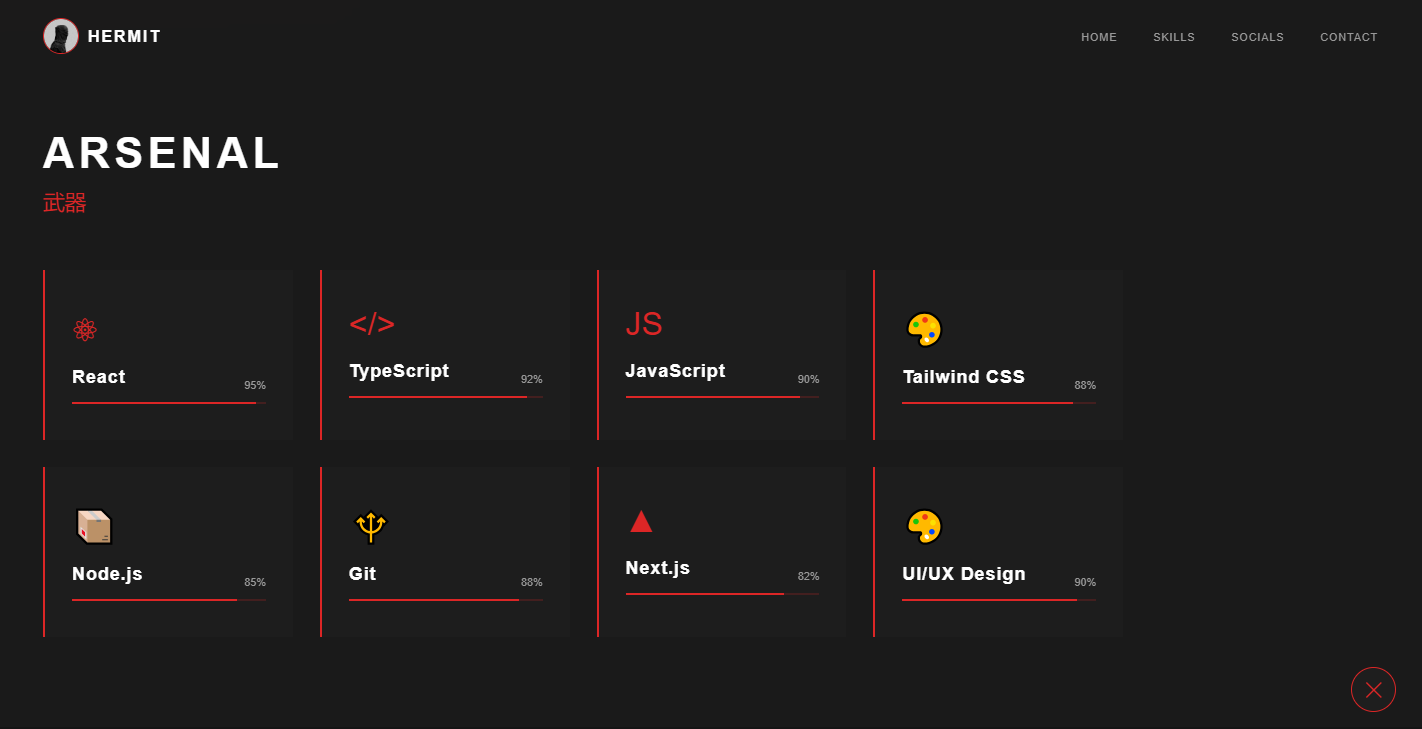Click the ARSENAL heading

click(160, 152)
